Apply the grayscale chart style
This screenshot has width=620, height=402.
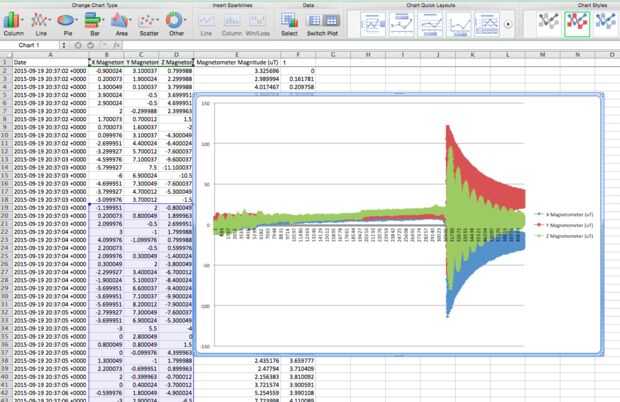tap(549, 23)
